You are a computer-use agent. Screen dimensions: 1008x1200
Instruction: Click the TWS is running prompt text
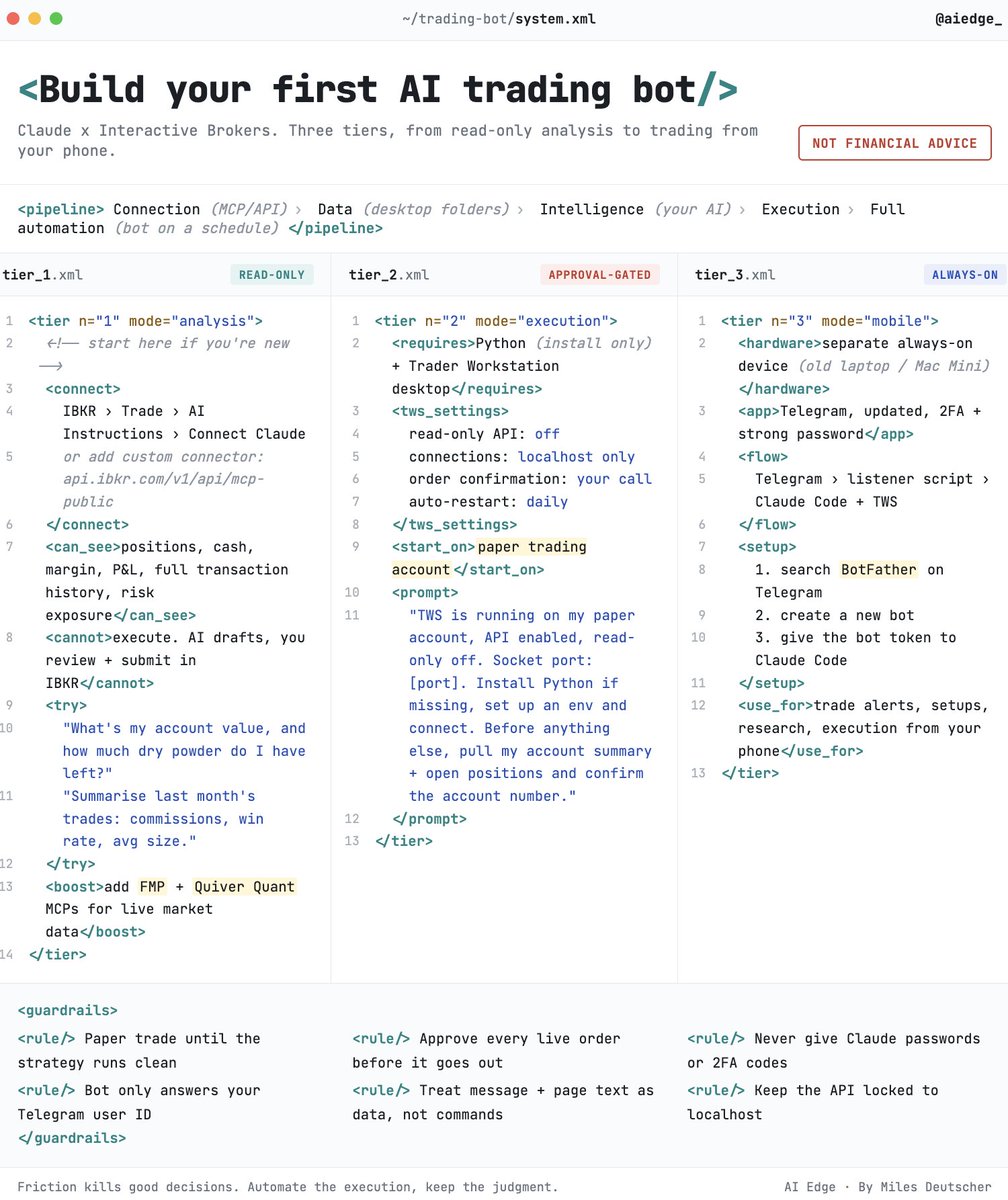point(530,706)
